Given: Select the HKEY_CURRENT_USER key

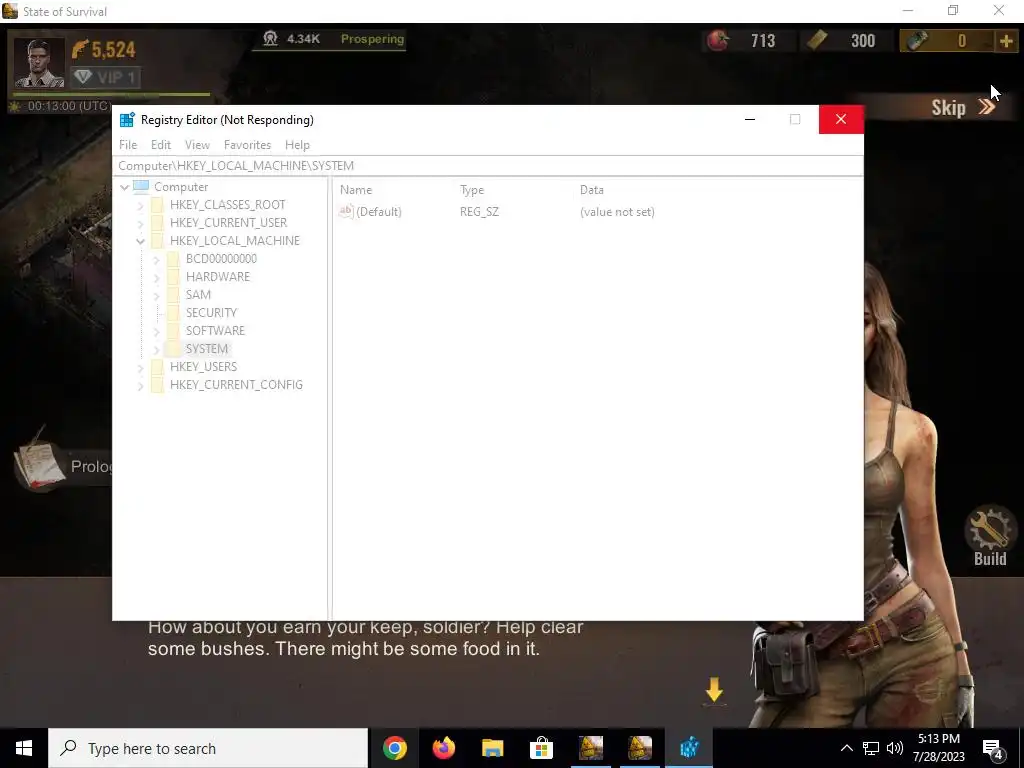Looking at the screenshot, I should coord(228,223).
